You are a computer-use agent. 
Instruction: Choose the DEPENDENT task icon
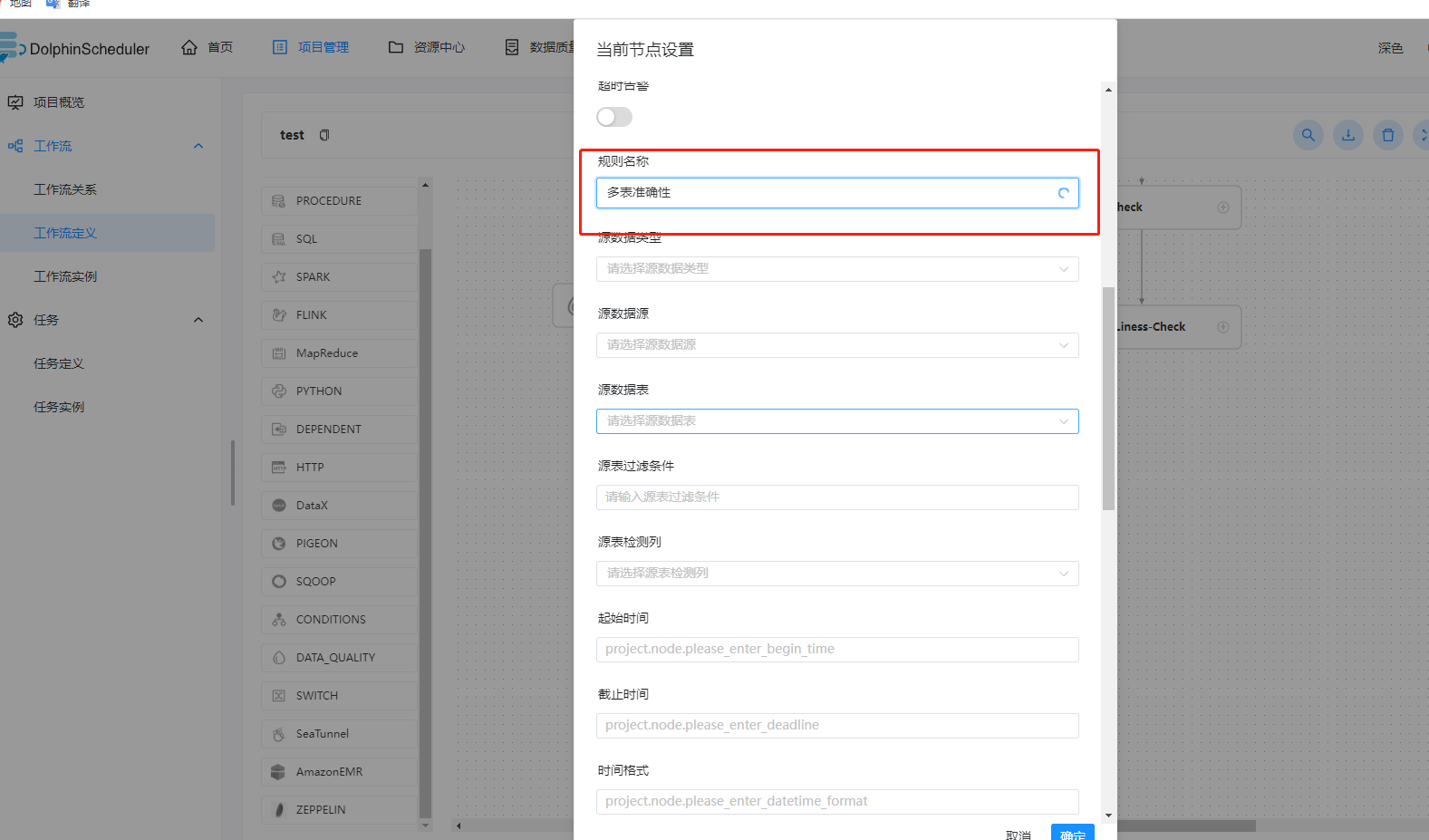(279, 430)
